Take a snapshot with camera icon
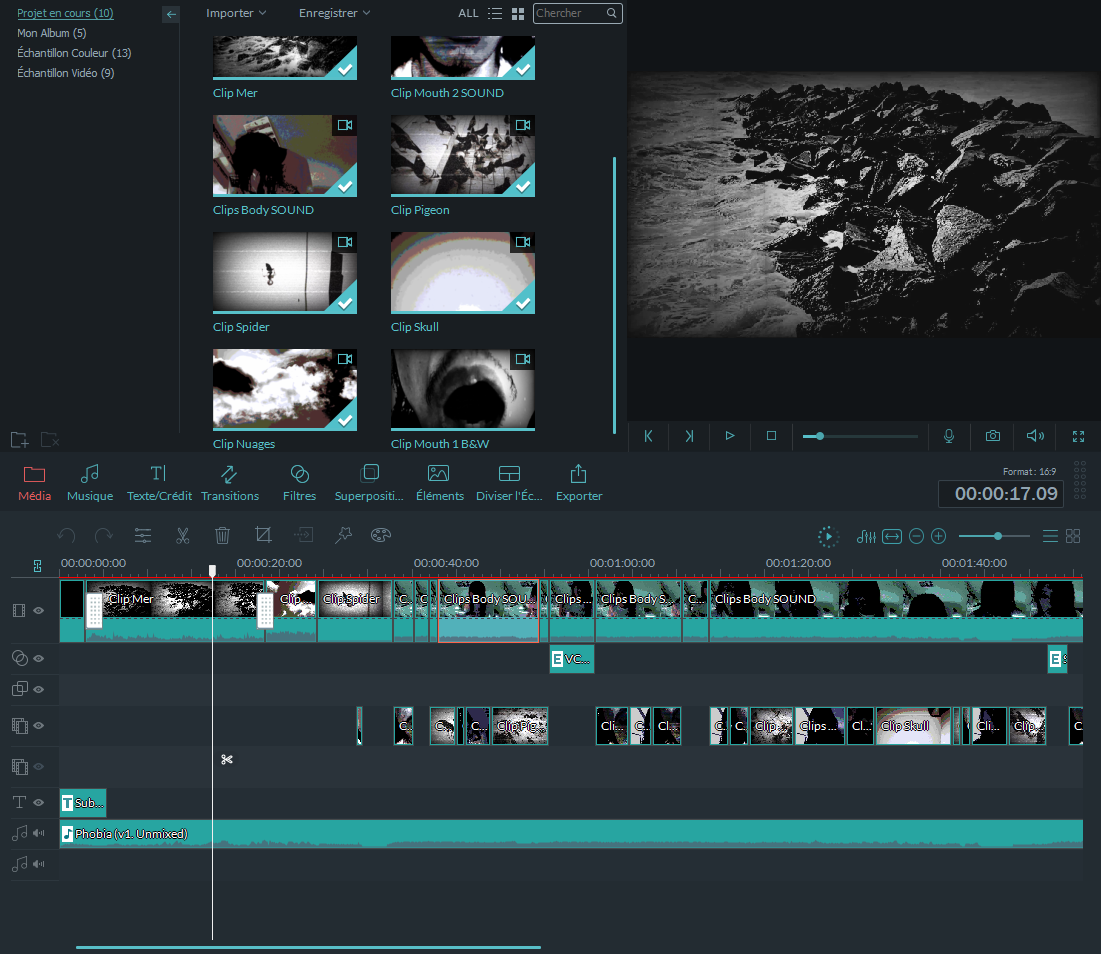 click(x=993, y=436)
